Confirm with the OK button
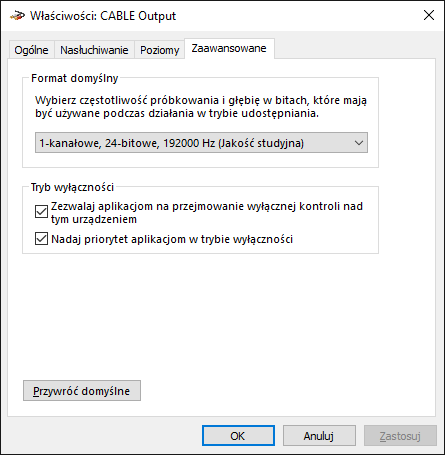The width and height of the screenshot is (445, 455). [x=238, y=436]
